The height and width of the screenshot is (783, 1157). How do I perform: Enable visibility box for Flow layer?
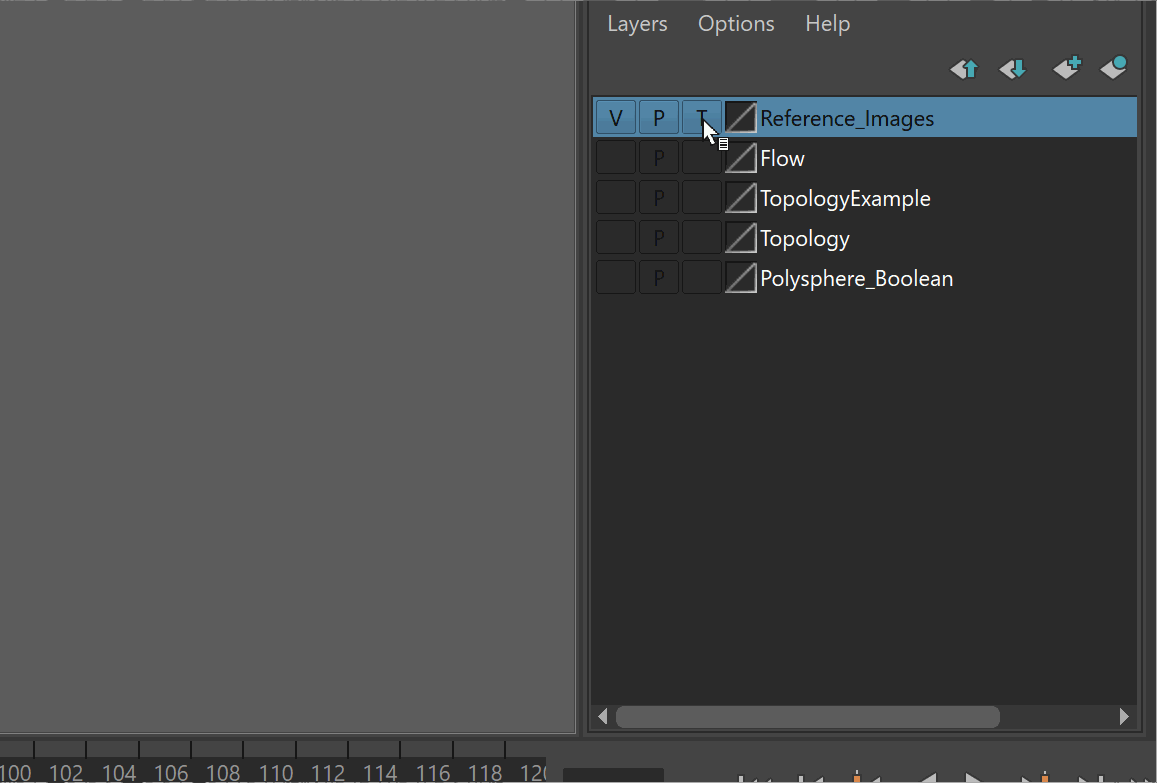click(616, 158)
